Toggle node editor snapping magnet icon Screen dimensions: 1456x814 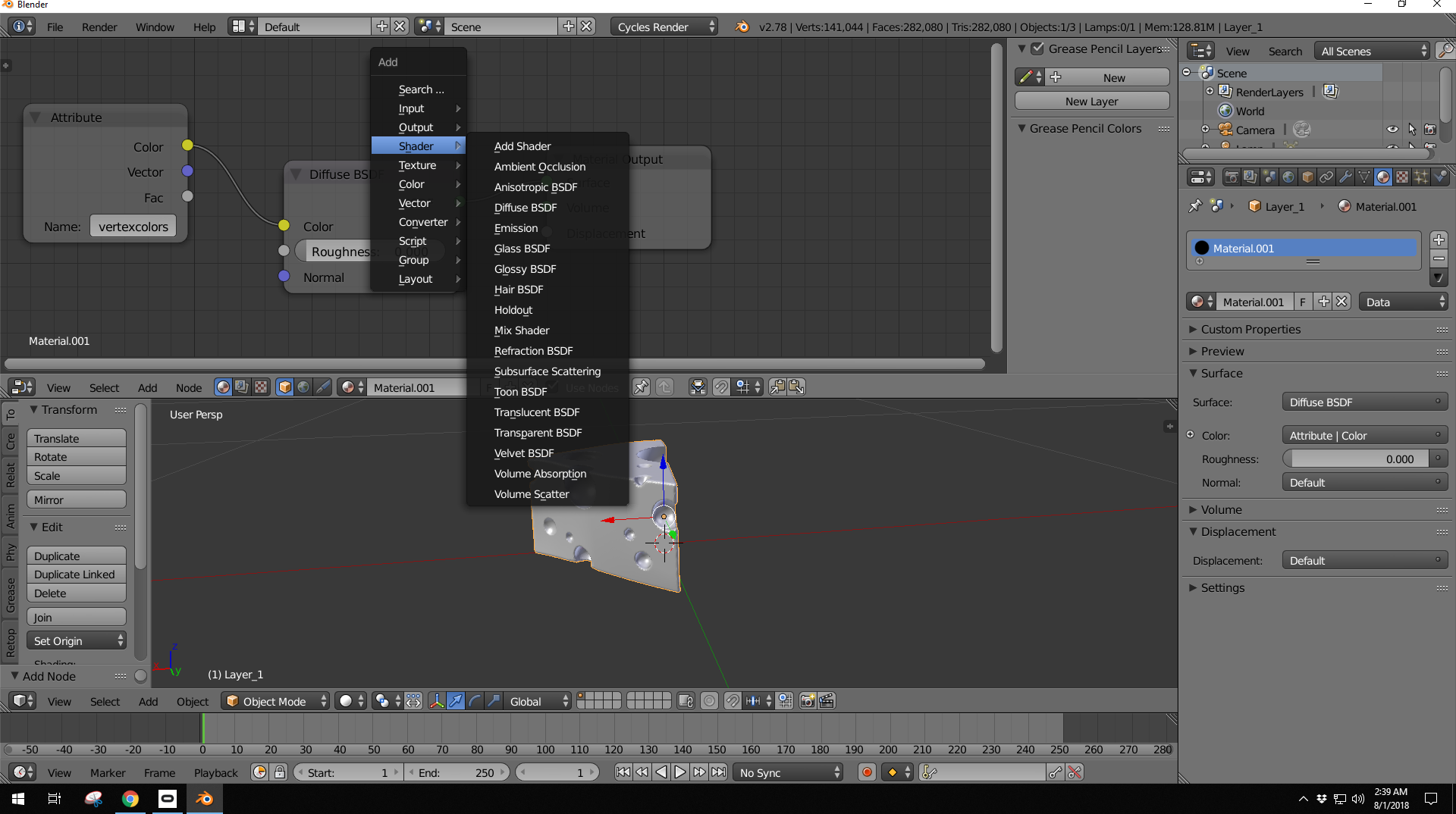tap(720, 387)
